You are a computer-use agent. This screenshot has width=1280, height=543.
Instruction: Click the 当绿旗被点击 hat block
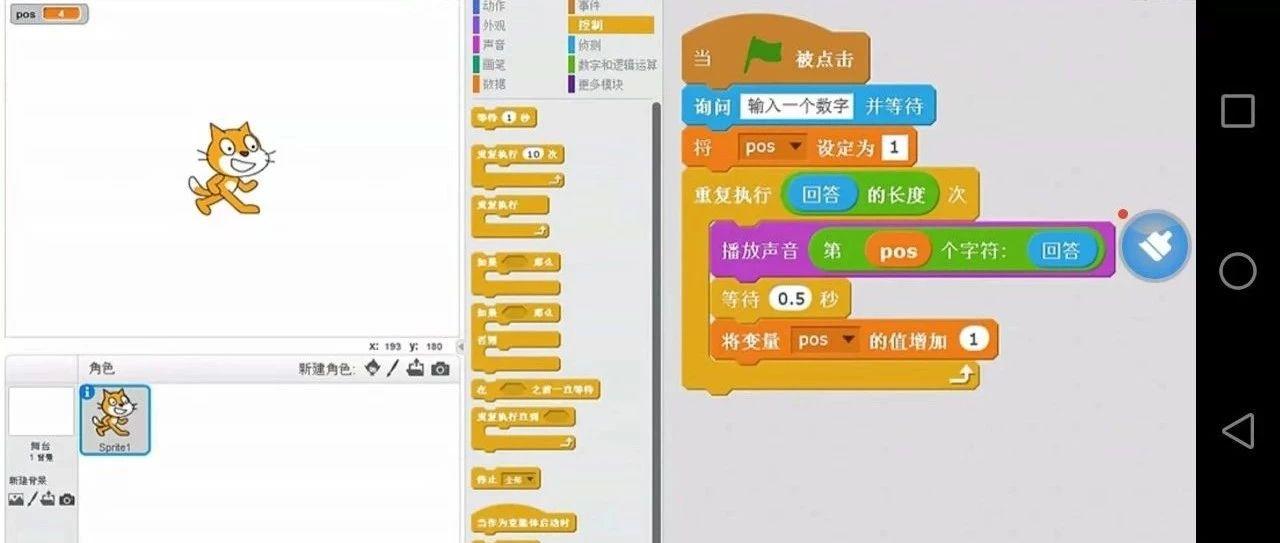pos(775,50)
